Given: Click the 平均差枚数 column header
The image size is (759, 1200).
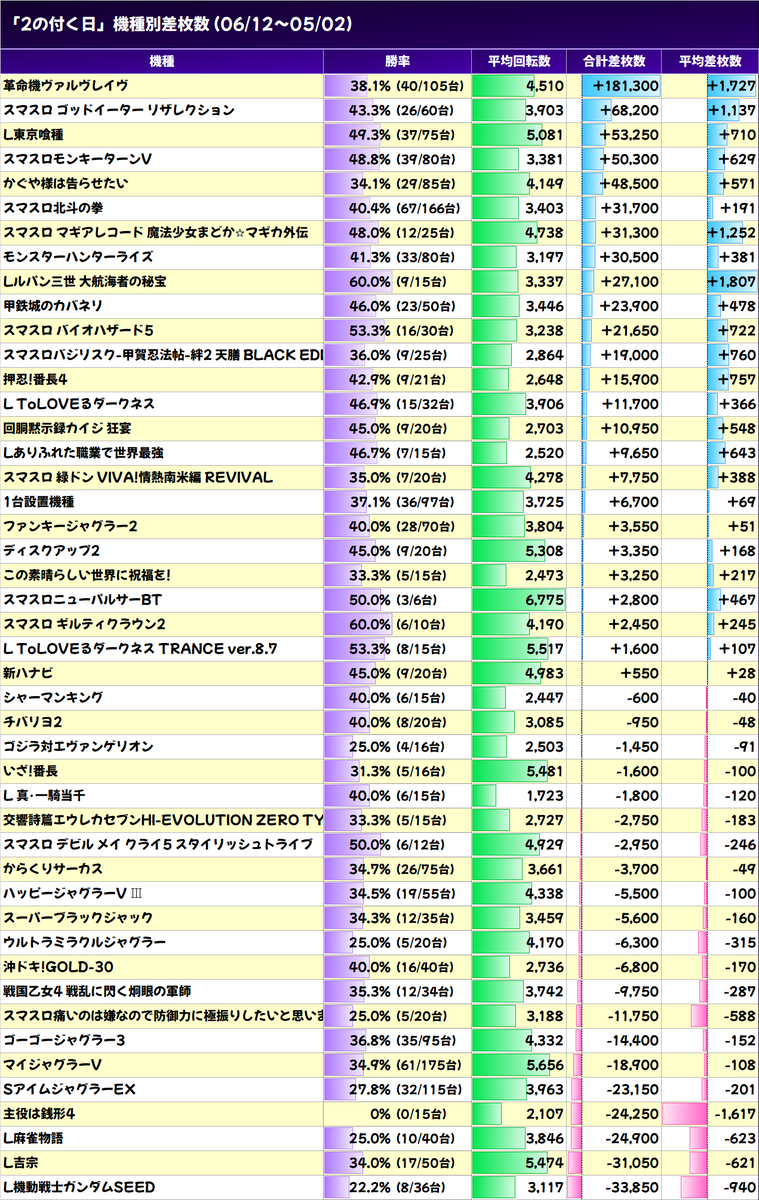Looking at the screenshot, I should coord(710,62).
